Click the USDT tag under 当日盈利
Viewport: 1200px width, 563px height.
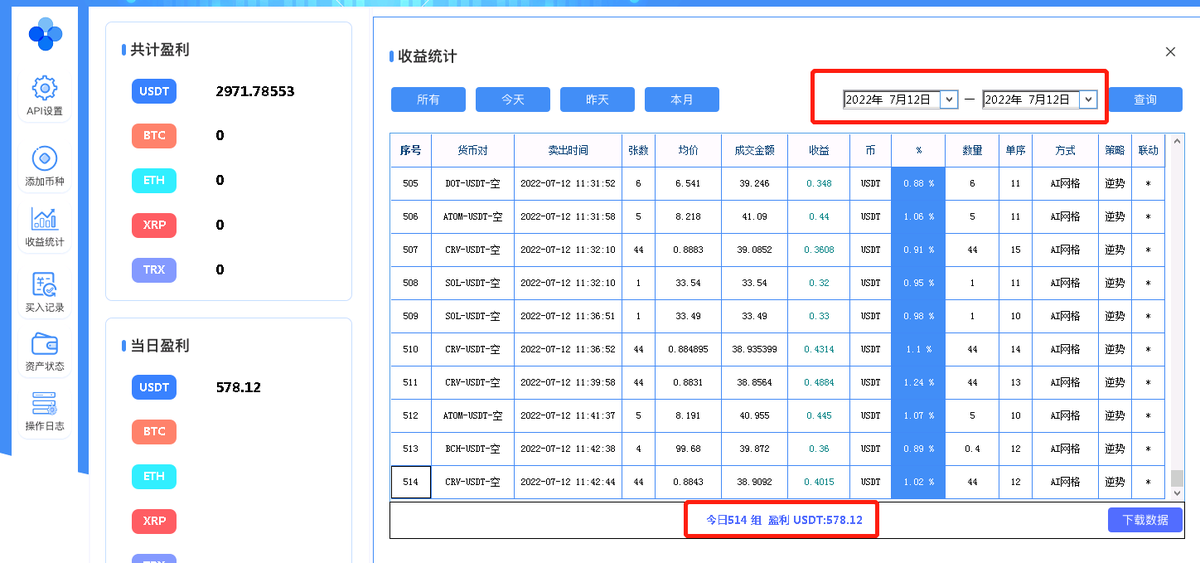coord(154,387)
